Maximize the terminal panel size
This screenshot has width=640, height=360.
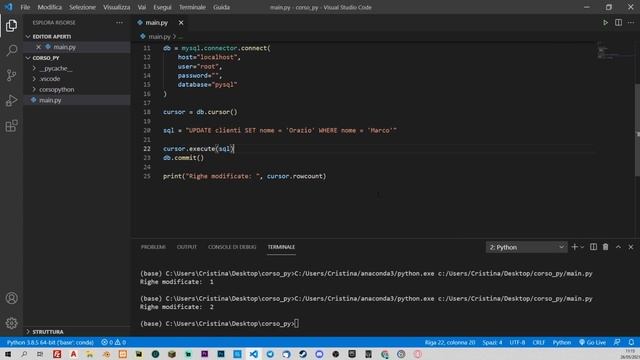tap(618, 247)
